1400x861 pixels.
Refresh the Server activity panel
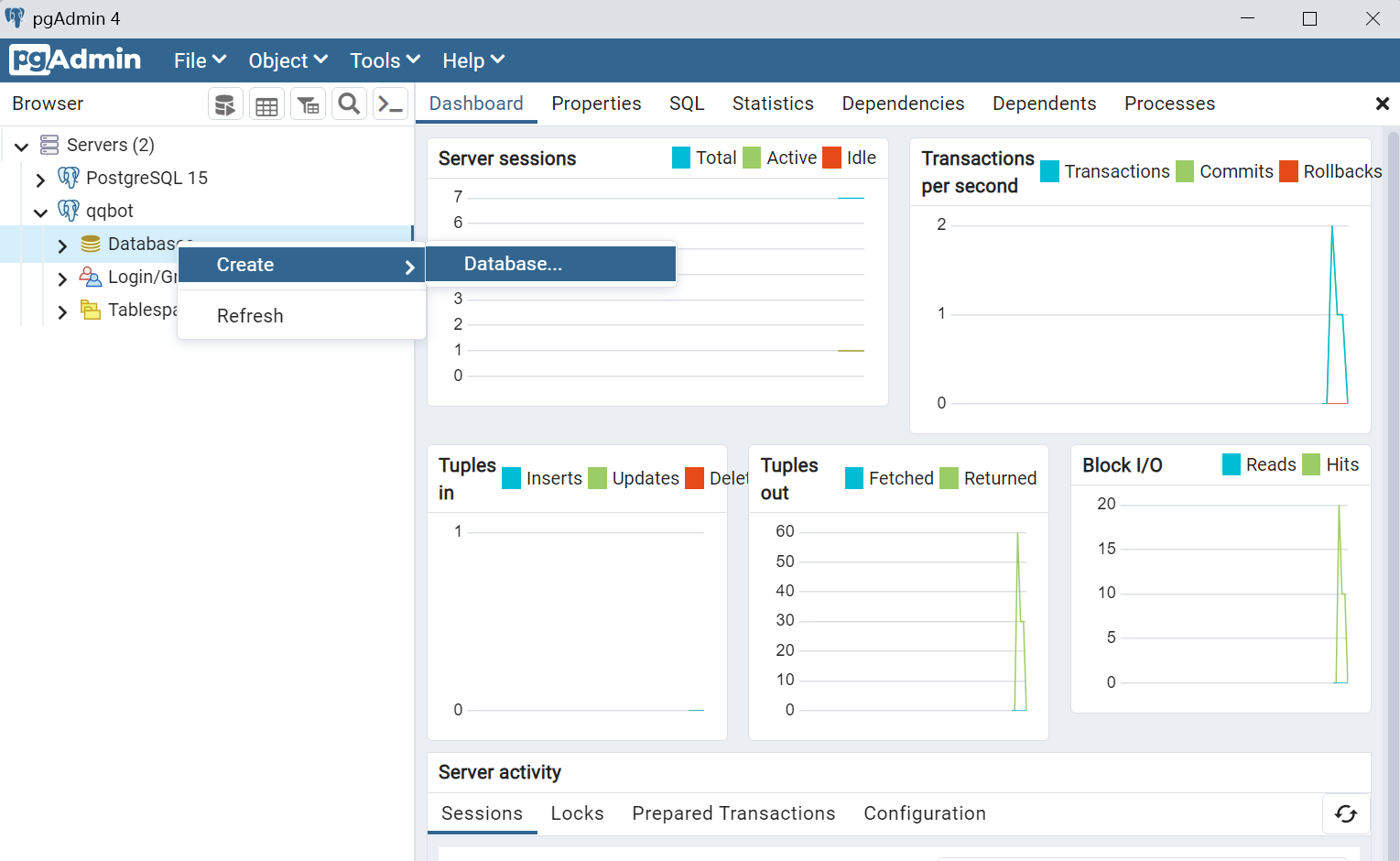[x=1346, y=813]
